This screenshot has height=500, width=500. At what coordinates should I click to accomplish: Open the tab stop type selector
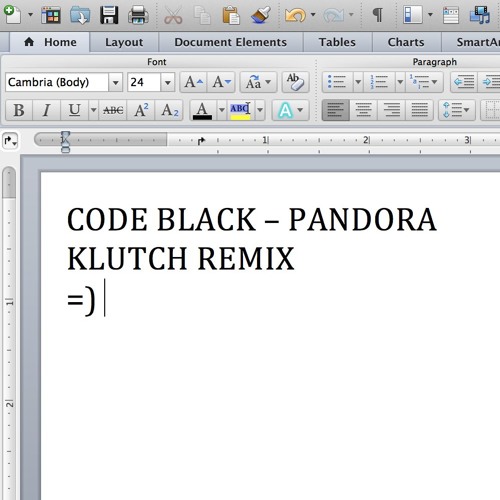[10, 141]
